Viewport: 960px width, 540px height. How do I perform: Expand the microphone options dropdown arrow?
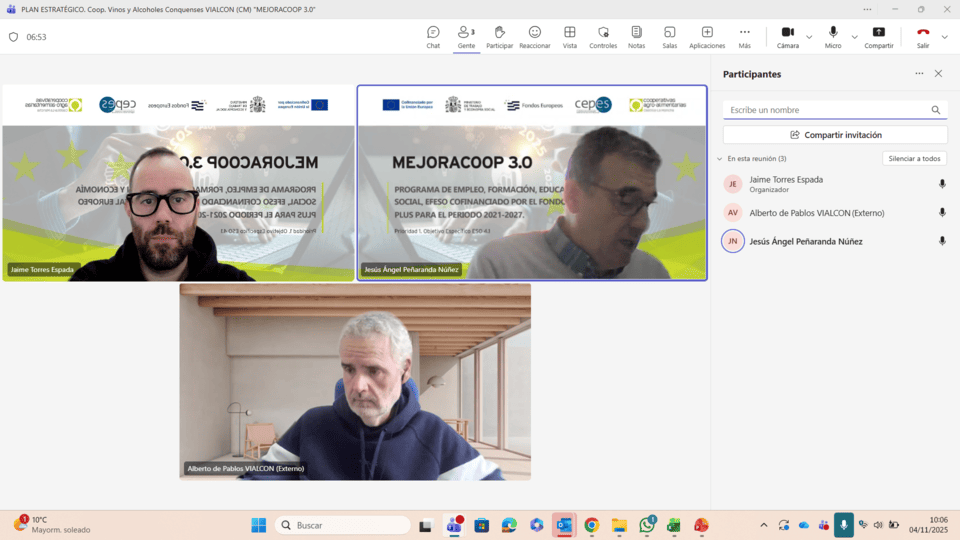point(854,37)
